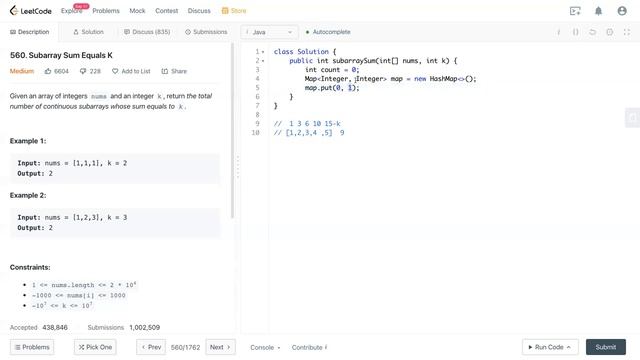Collapse code fold at line 1
640x360 pixels.
point(263,52)
